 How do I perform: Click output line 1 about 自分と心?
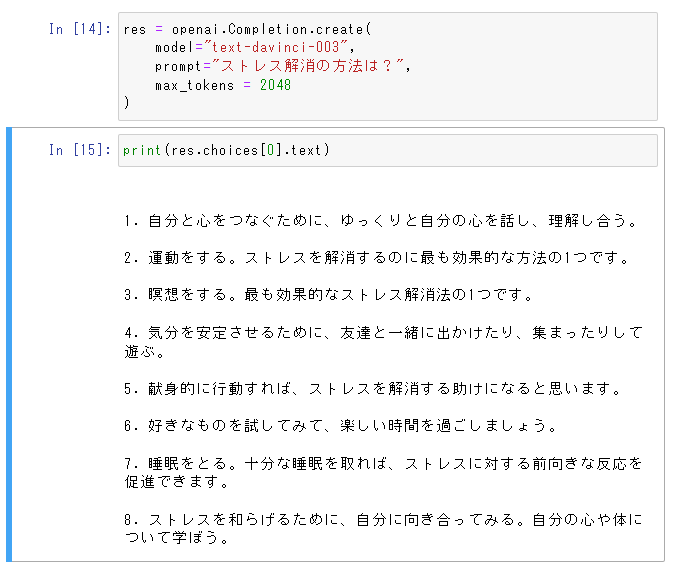click(381, 221)
